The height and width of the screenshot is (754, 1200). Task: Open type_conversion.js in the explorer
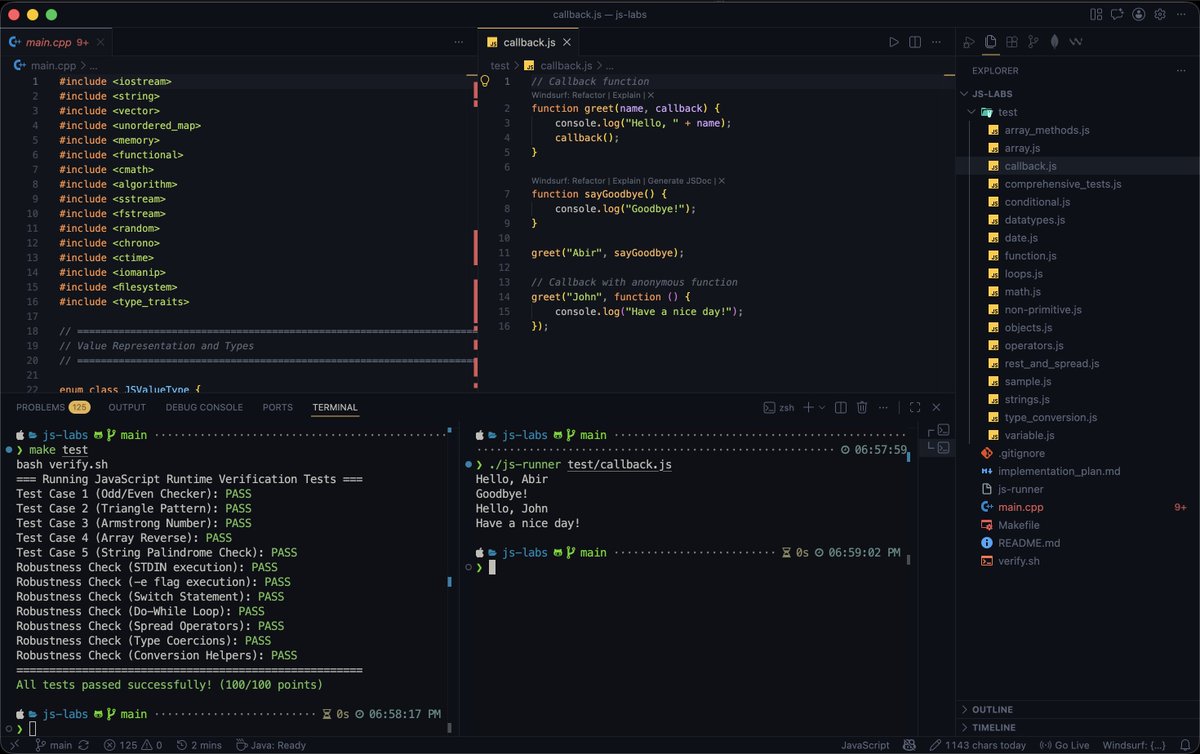click(x=1075, y=417)
